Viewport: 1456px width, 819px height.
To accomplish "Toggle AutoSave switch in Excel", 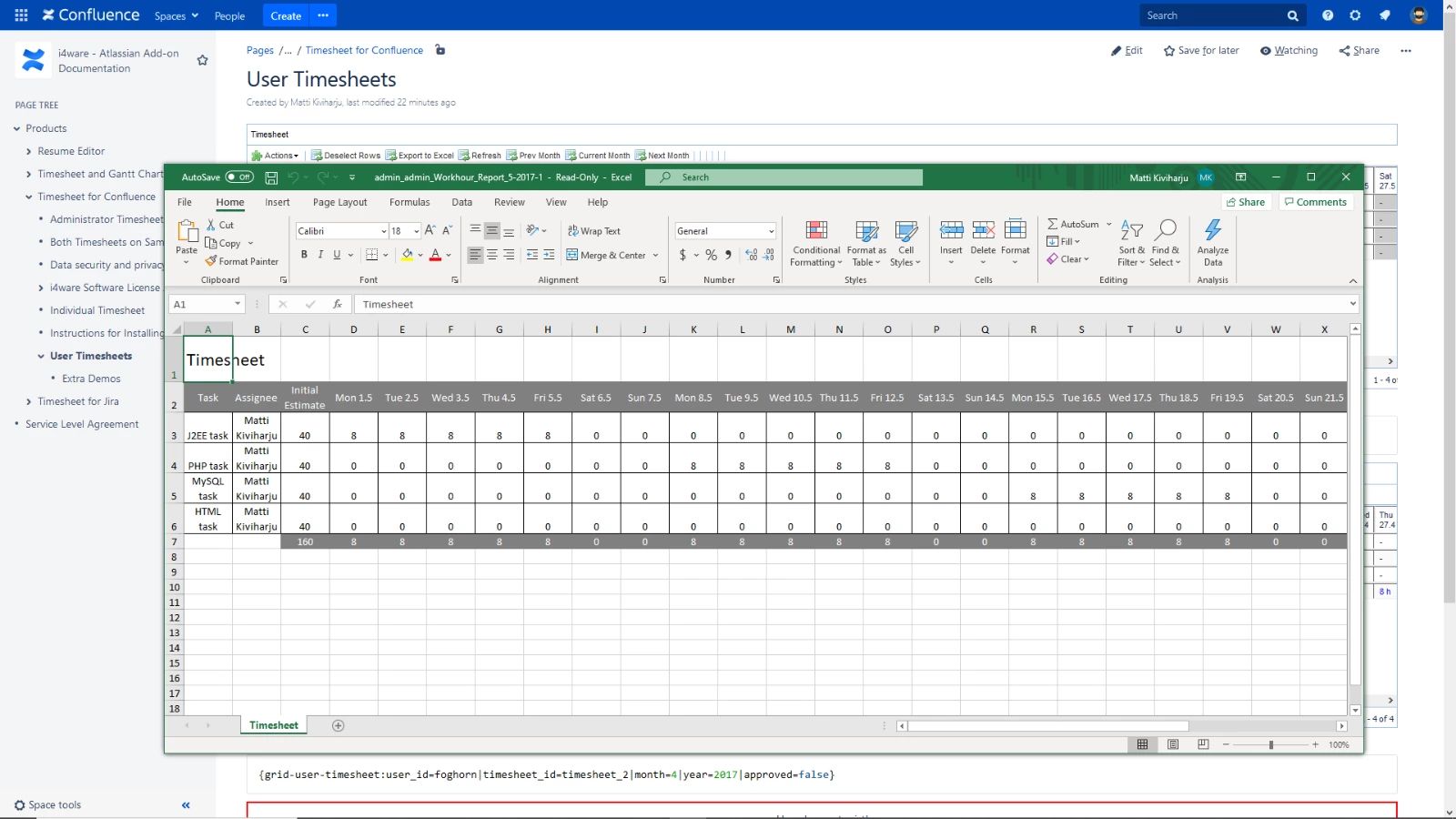I will point(239,177).
